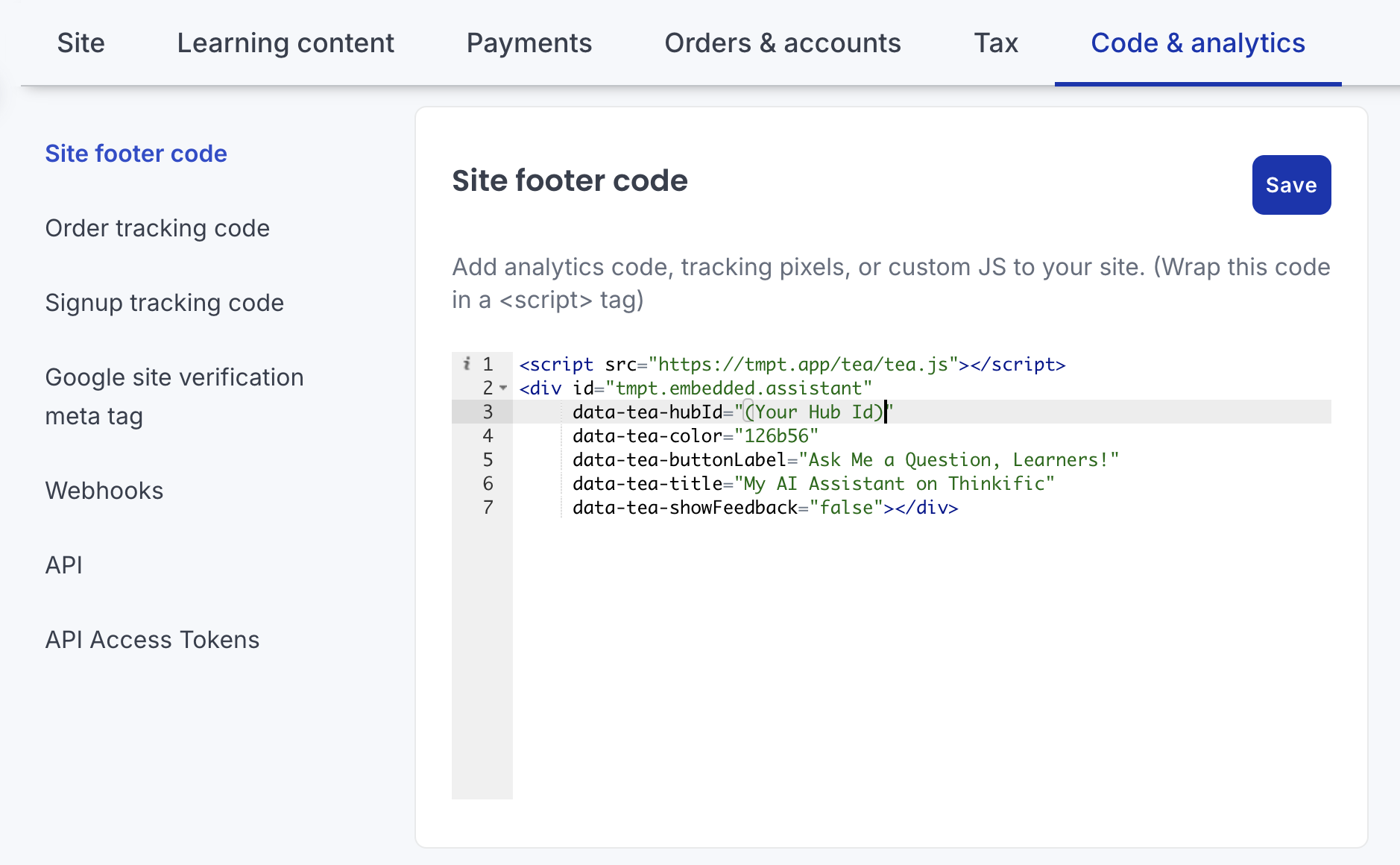Image resolution: width=1400 pixels, height=865 pixels.
Task: Open Google site verification meta tag
Action: point(174,397)
